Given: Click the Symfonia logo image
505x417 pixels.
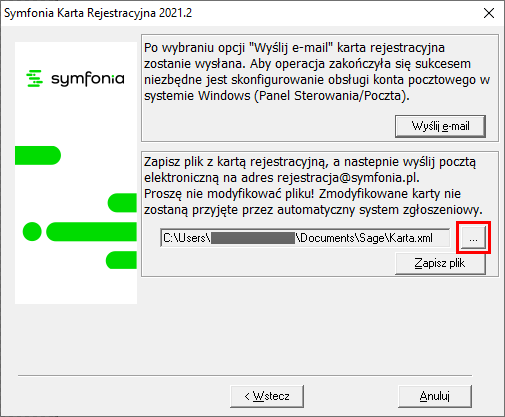Looking at the screenshot, I should (76, 78).
